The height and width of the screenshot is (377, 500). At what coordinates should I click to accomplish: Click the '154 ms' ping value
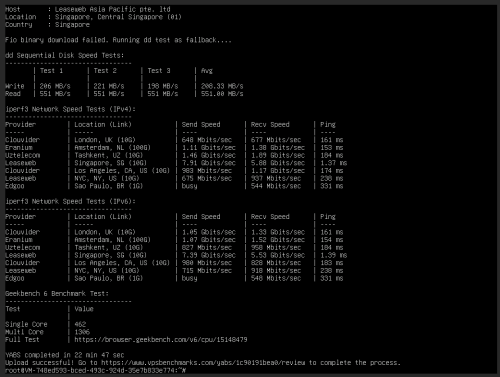[x=332, y=240]
